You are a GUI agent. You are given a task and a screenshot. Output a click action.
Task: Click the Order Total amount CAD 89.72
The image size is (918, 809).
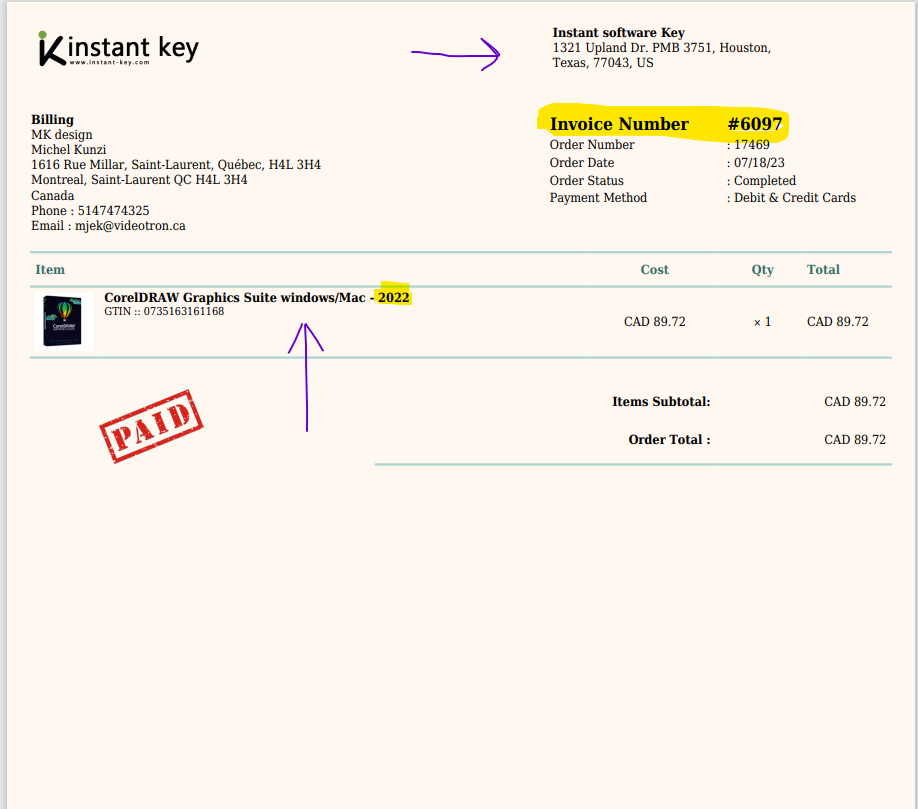[x=854, y=440]
